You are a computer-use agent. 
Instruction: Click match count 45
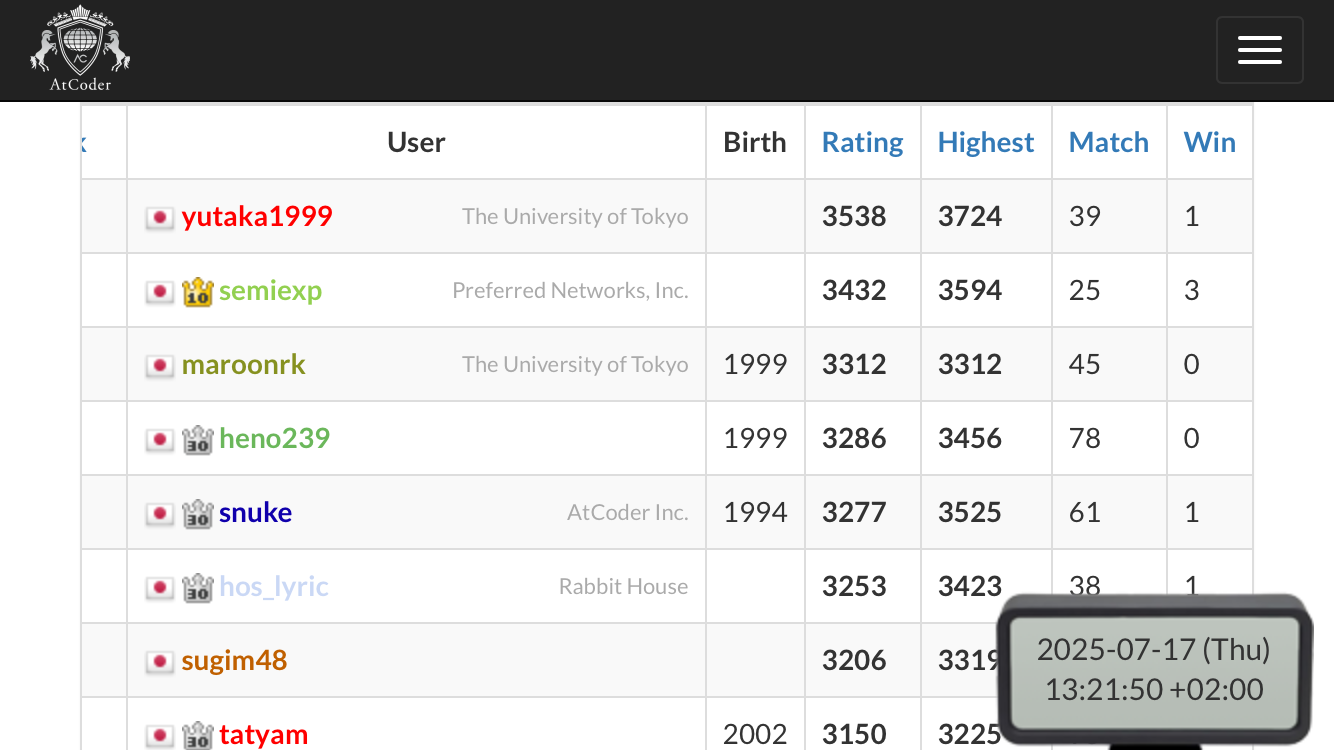(1085, 364)
